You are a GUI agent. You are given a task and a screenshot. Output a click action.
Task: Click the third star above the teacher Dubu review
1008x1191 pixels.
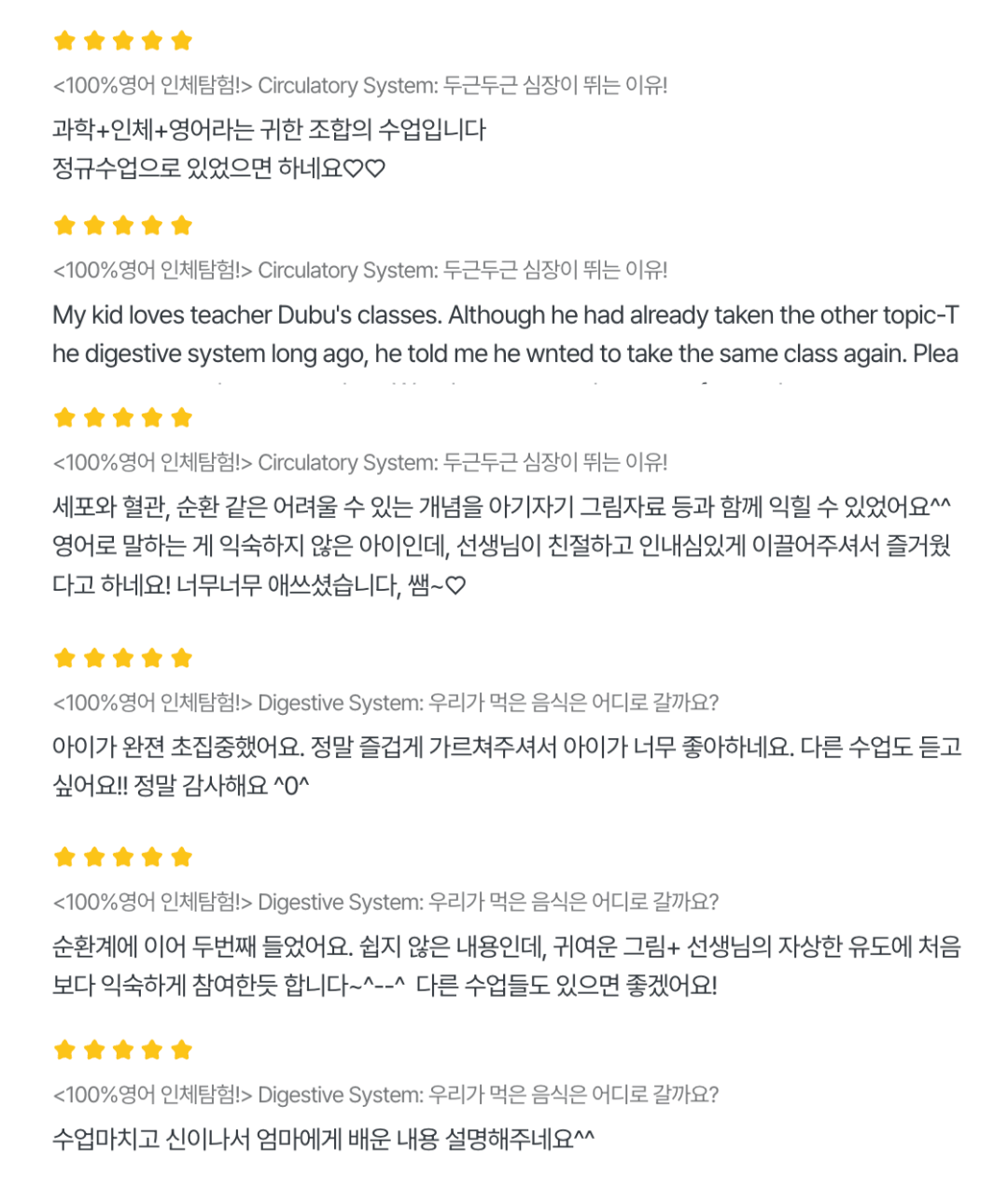click(x=123, y=225)
